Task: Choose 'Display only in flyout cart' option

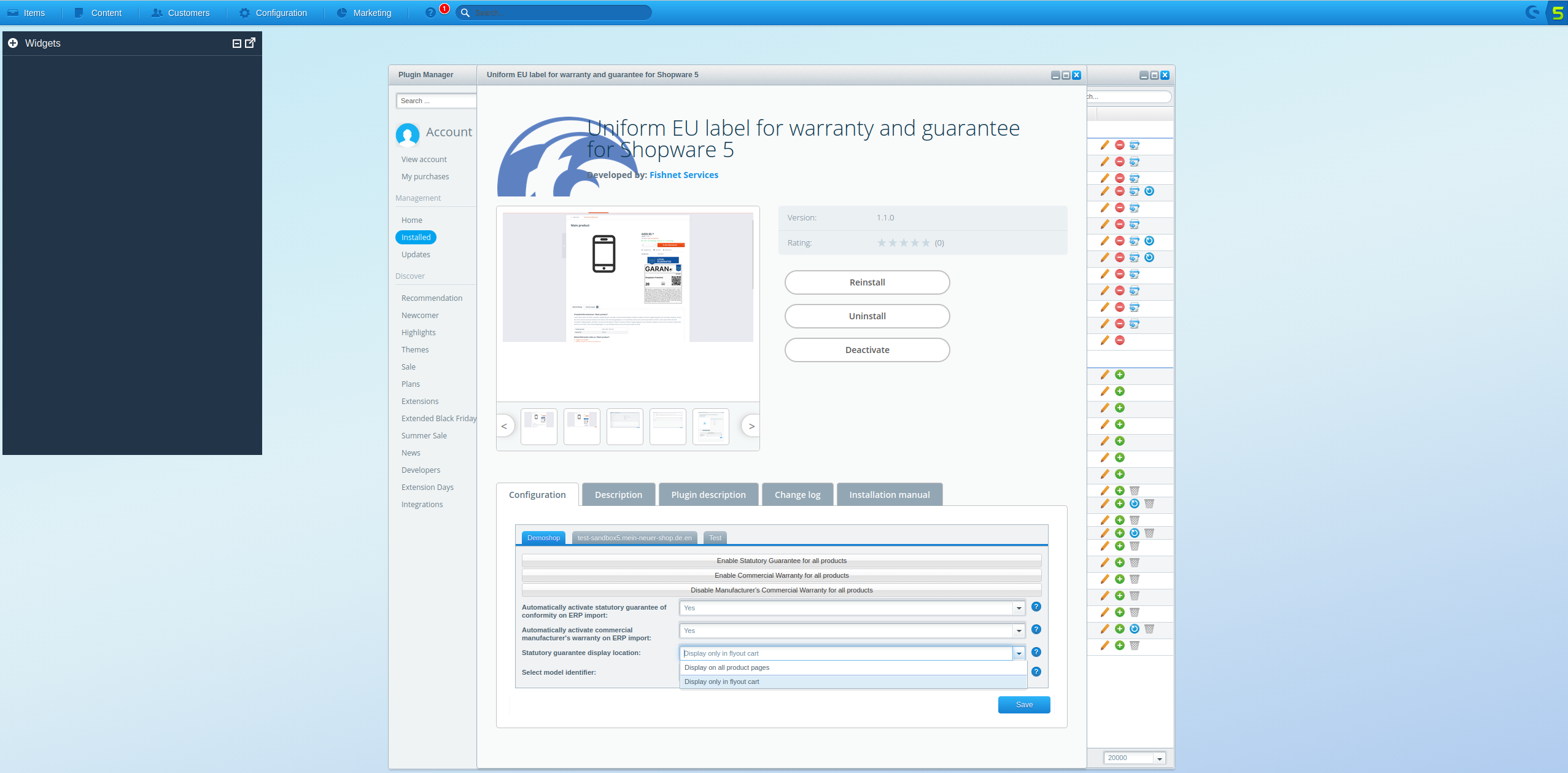Action: 853,682
